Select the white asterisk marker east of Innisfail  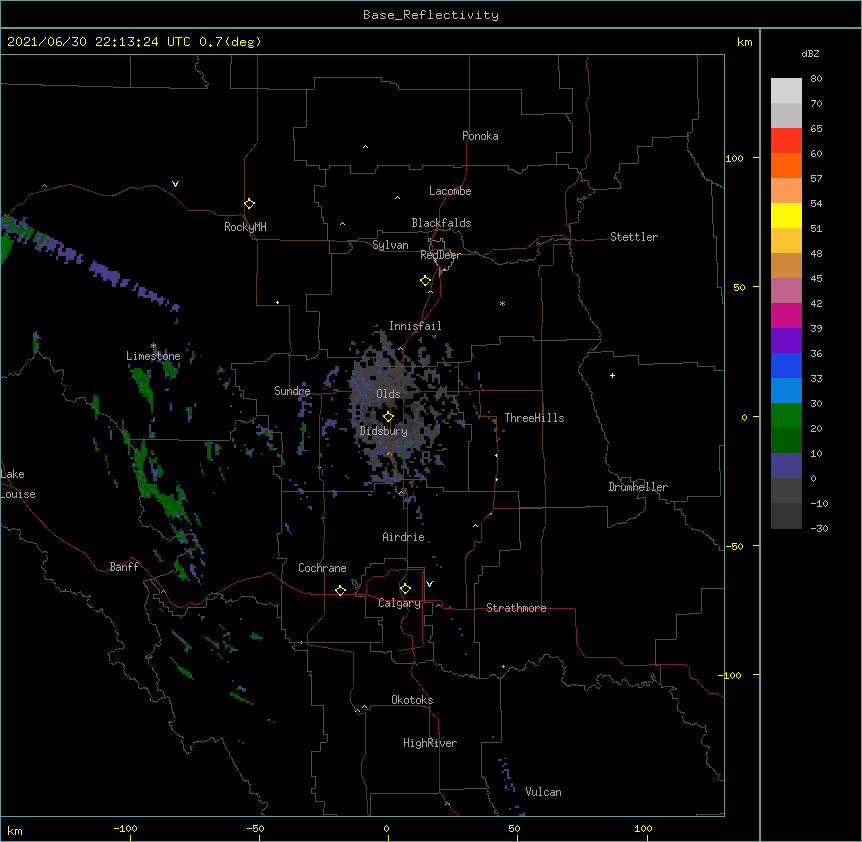(502, 303)
